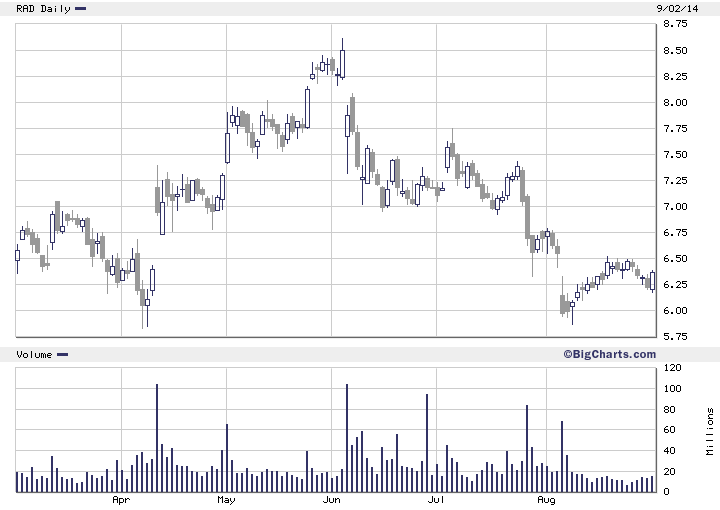
Task: Click the 6.00 price axis label
Action: [675, 311]
